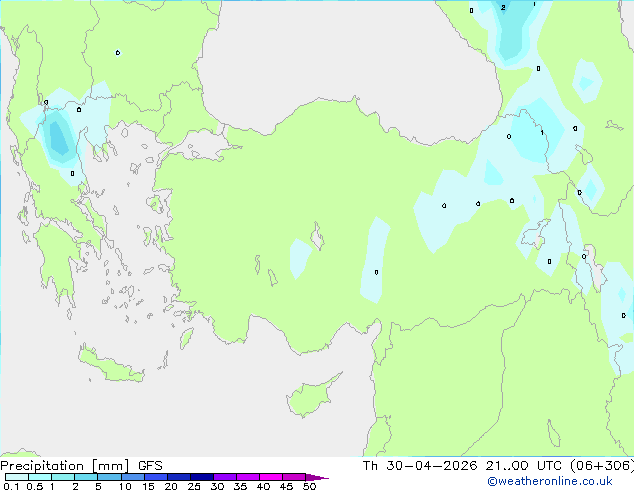Image resolution: width=634 pixels, height=490 pixels.
Task: Click the island of Cyprus on map
Action: coord(313,395)
